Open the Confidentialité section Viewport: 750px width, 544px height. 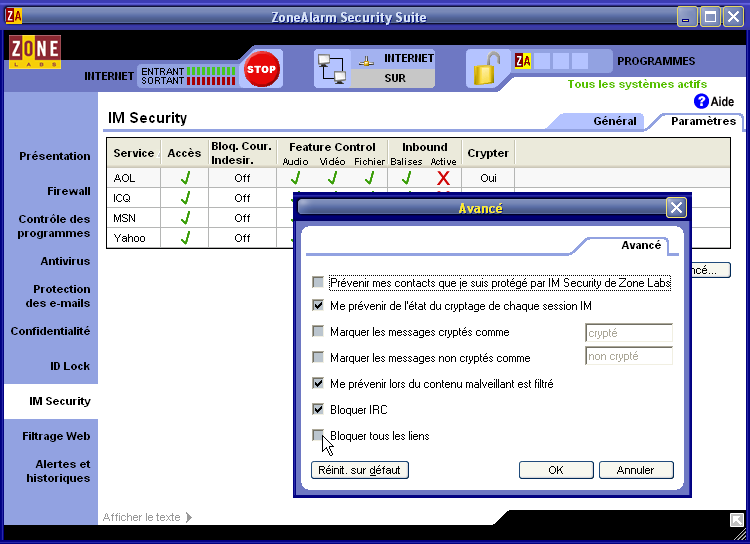[50, 331]
